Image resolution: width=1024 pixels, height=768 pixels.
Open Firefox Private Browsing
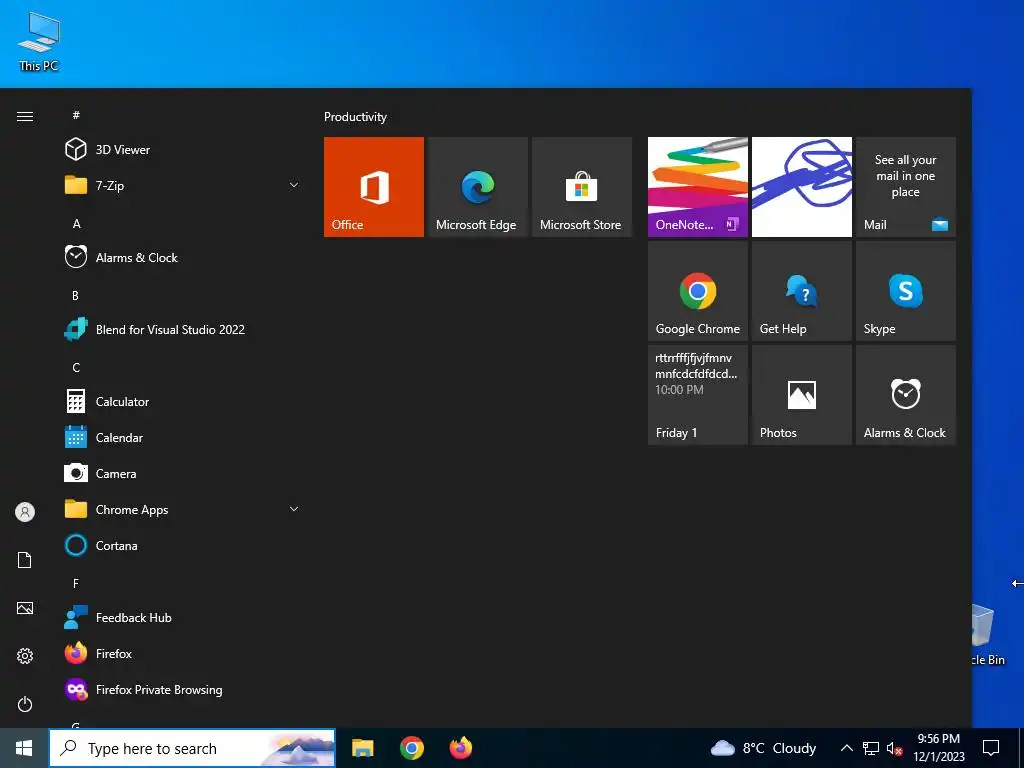[182, 689]
